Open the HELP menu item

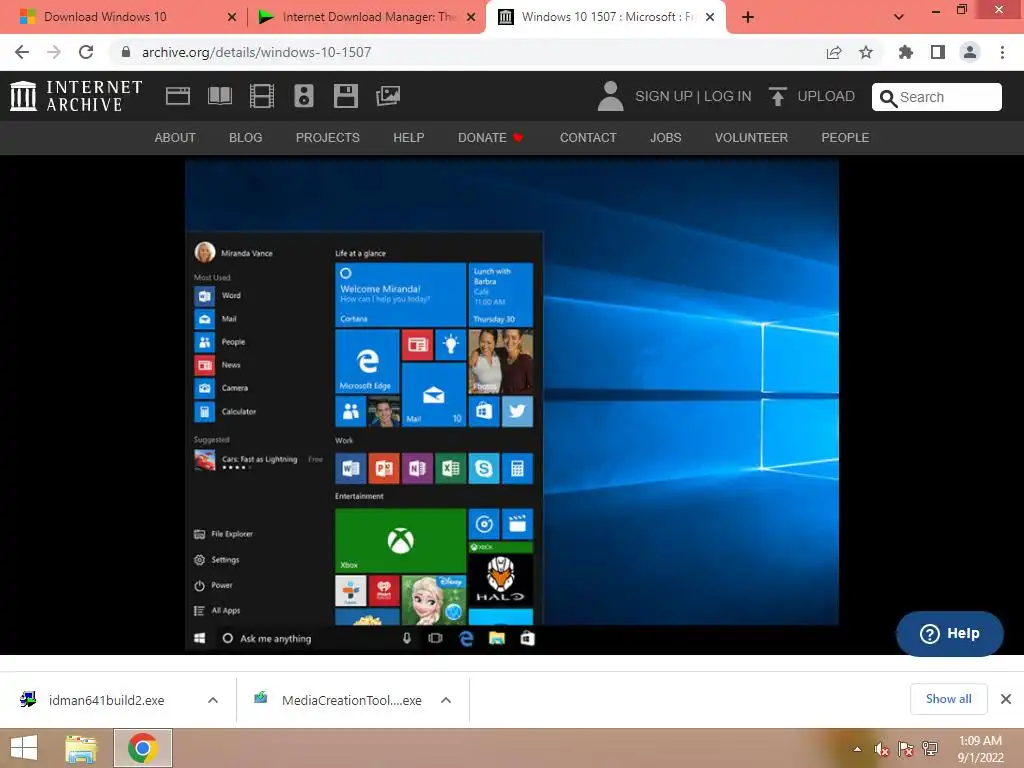pos(409,138)
